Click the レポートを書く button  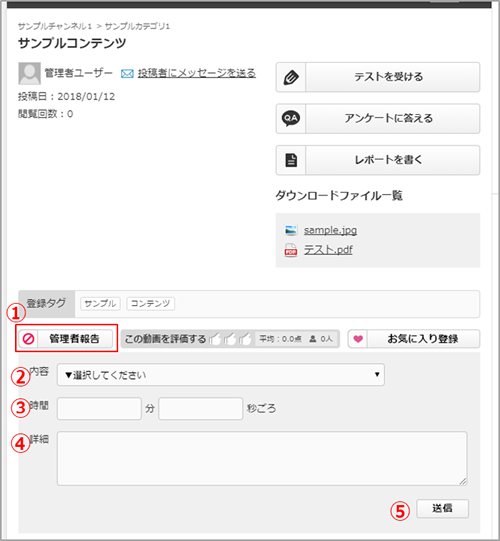(x=378, y=160)
